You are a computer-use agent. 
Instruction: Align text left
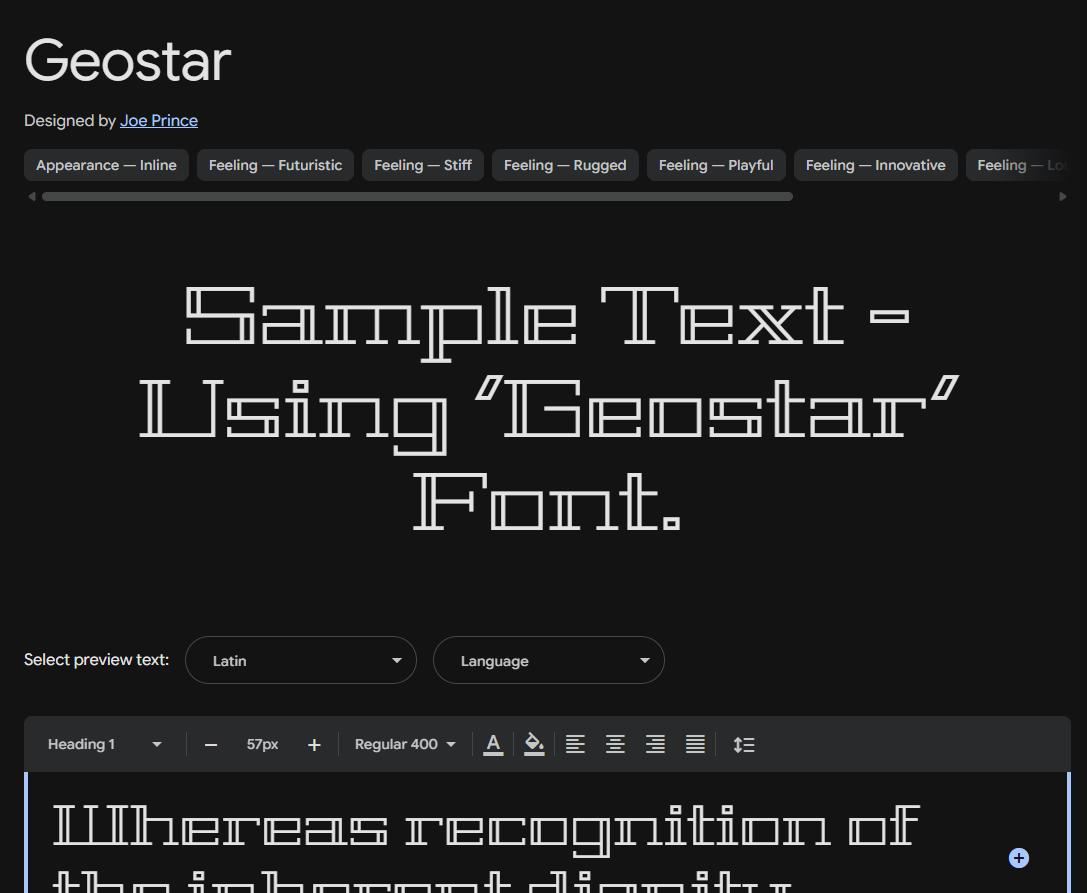[x=575, y=745]
